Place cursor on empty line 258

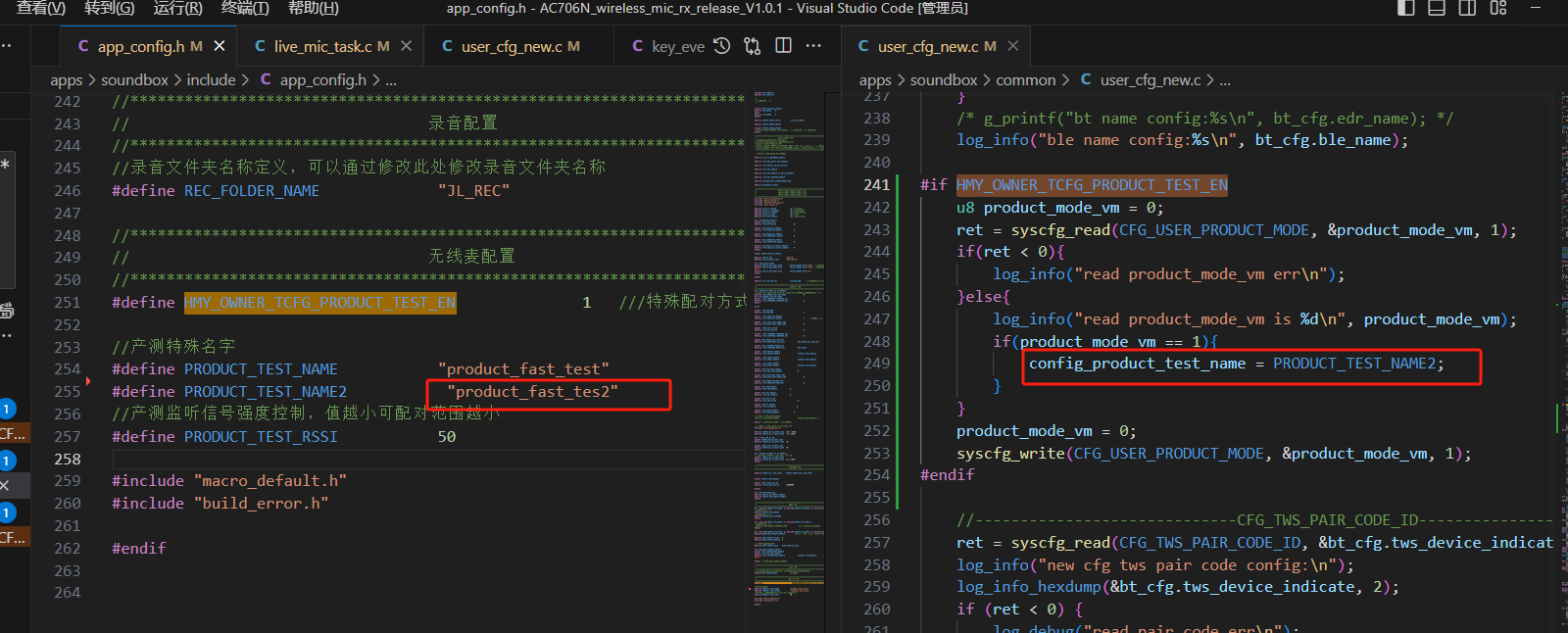[x=429, y=459]
